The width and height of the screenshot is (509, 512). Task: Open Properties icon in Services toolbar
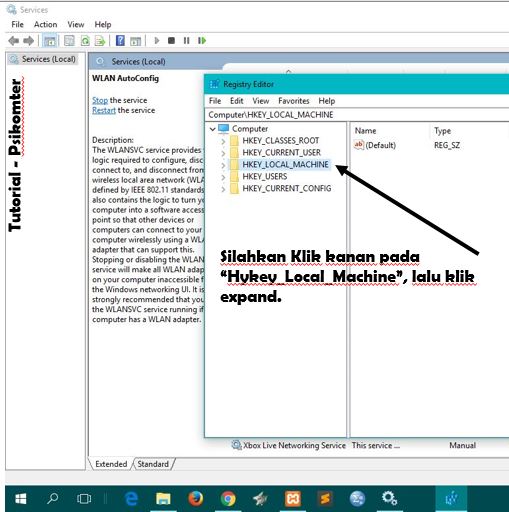[x=69, y=41]
